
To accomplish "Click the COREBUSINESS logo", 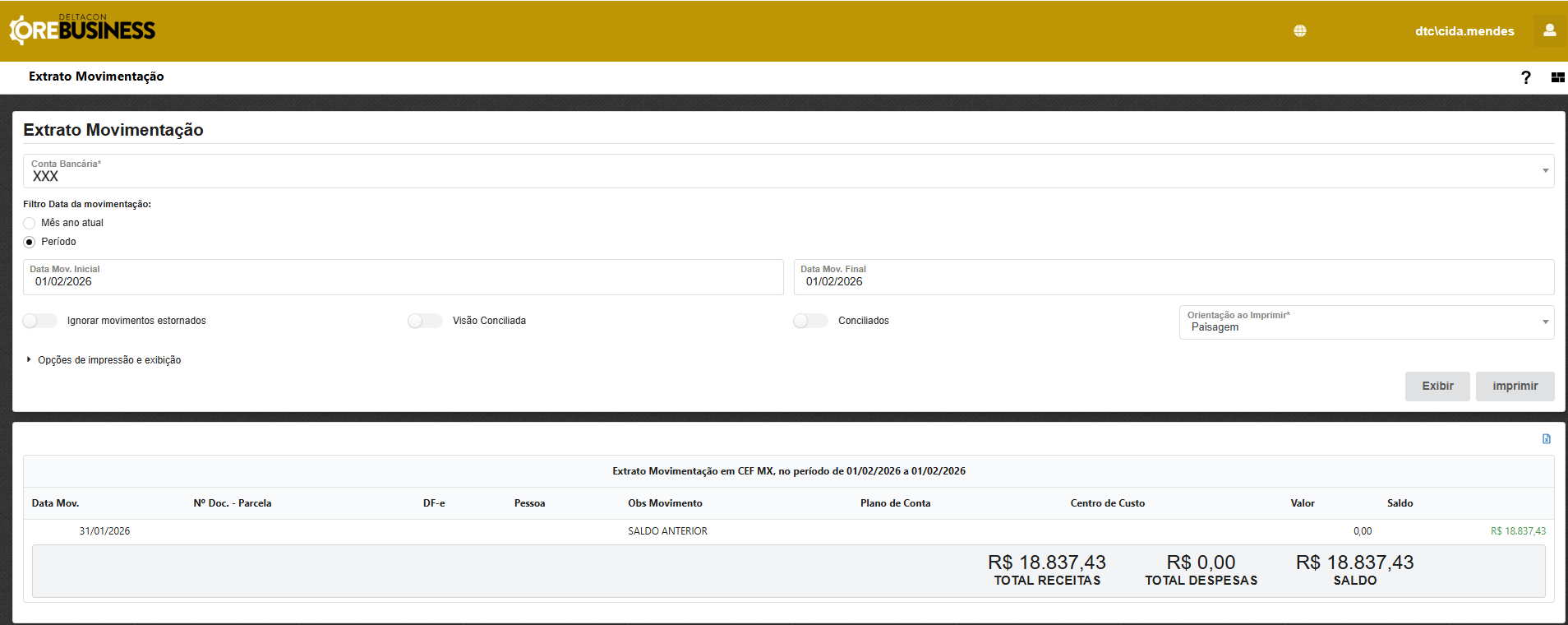I will click(82, 30).
